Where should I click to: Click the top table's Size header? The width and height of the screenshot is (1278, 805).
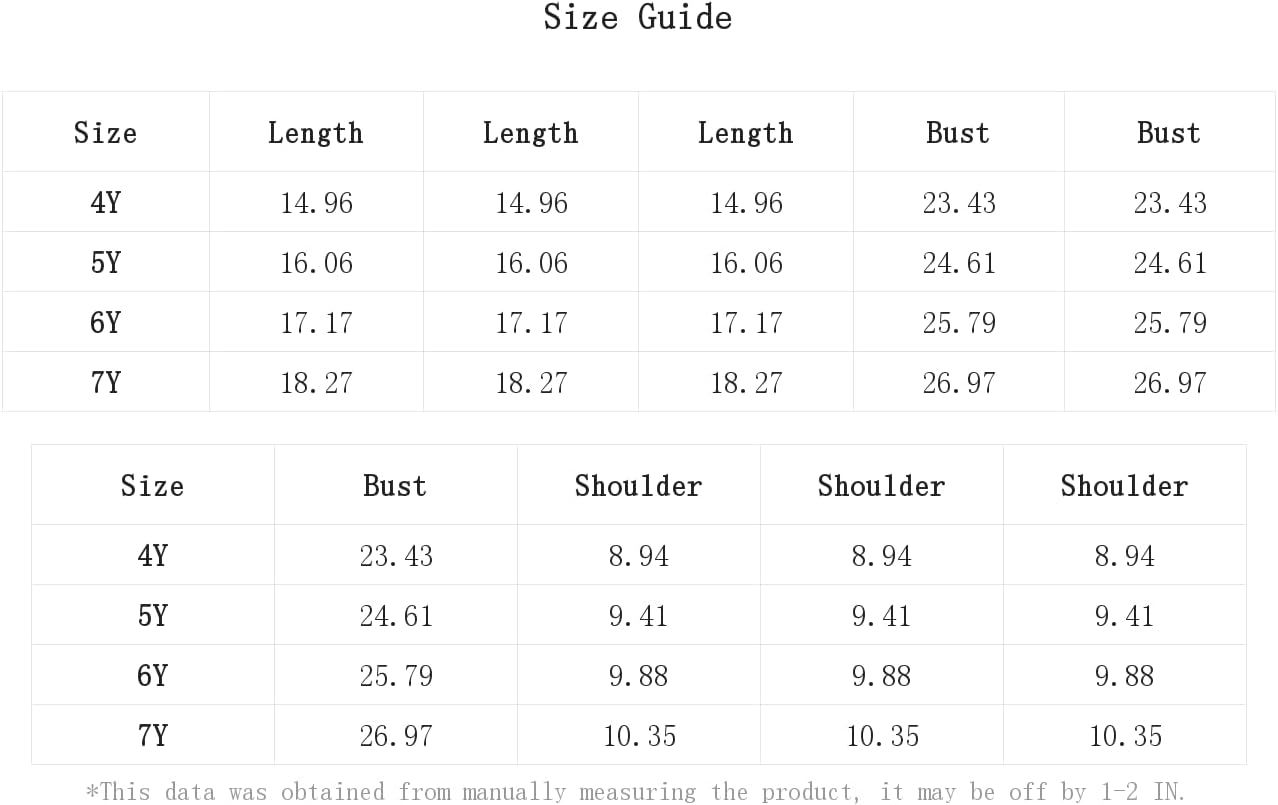click(x=105, y=133)
